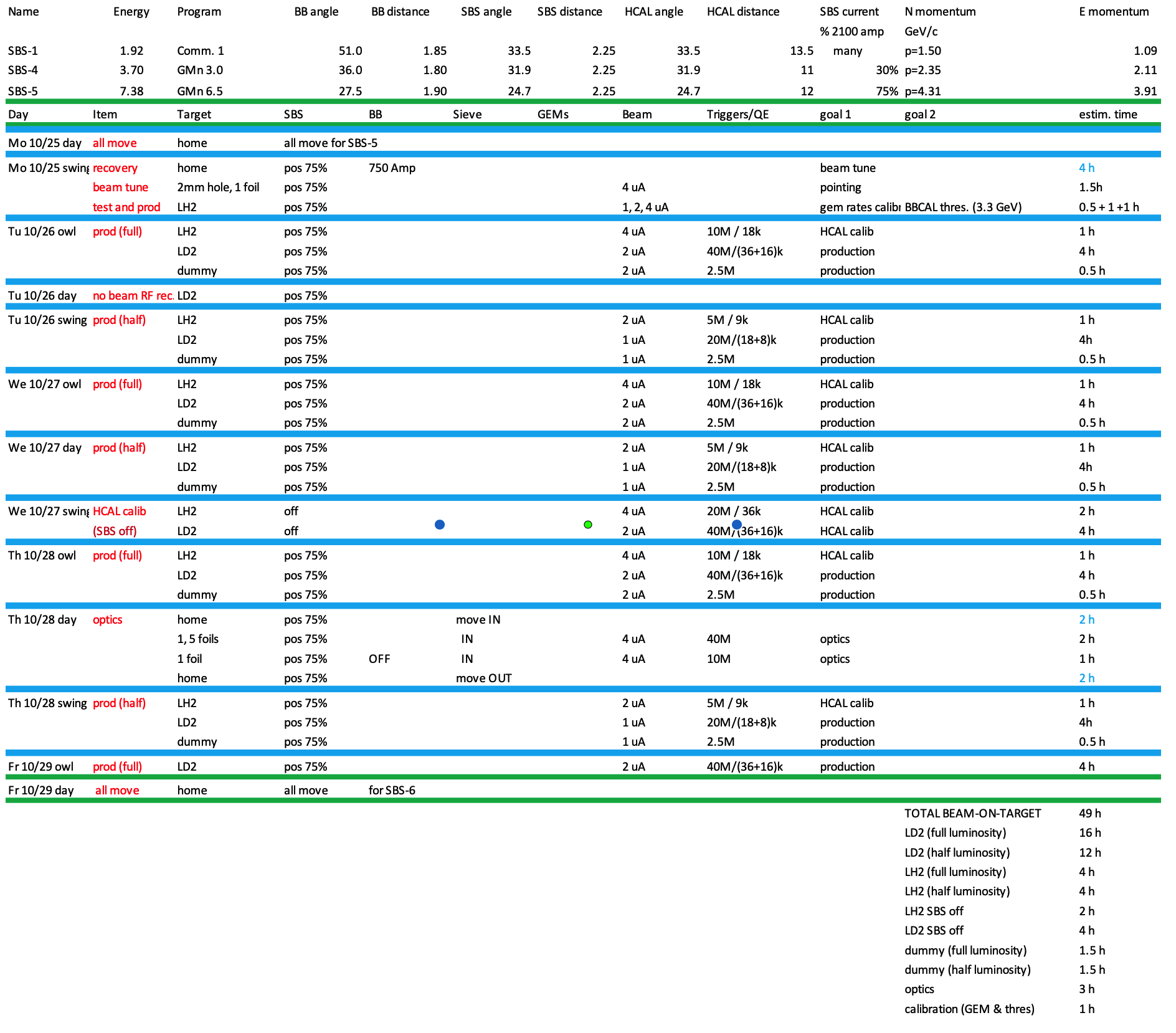Viewport: 1176px width, 1033px height.
Task: Select the "all move for SBS-5" cell
Action: point(331,143)
